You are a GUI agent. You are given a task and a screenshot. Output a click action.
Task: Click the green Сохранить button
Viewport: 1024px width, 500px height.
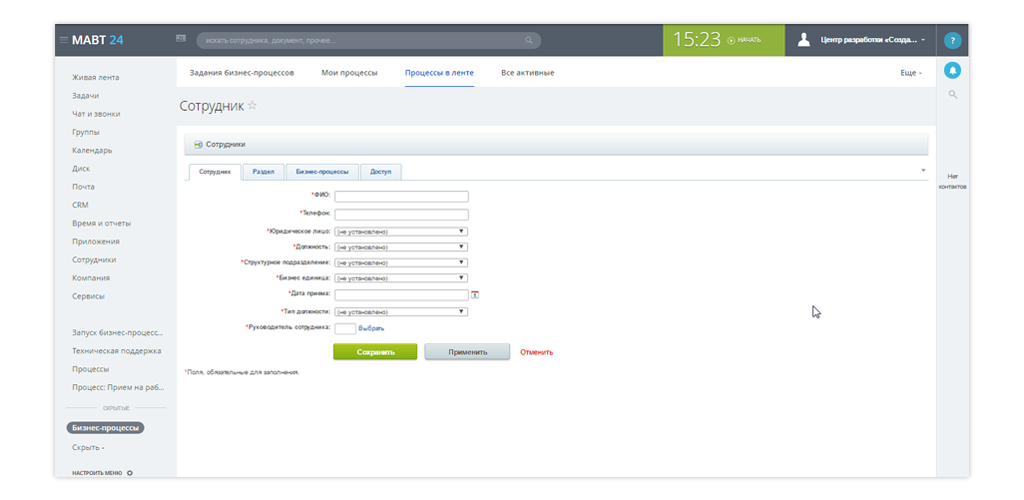(375, 352)
